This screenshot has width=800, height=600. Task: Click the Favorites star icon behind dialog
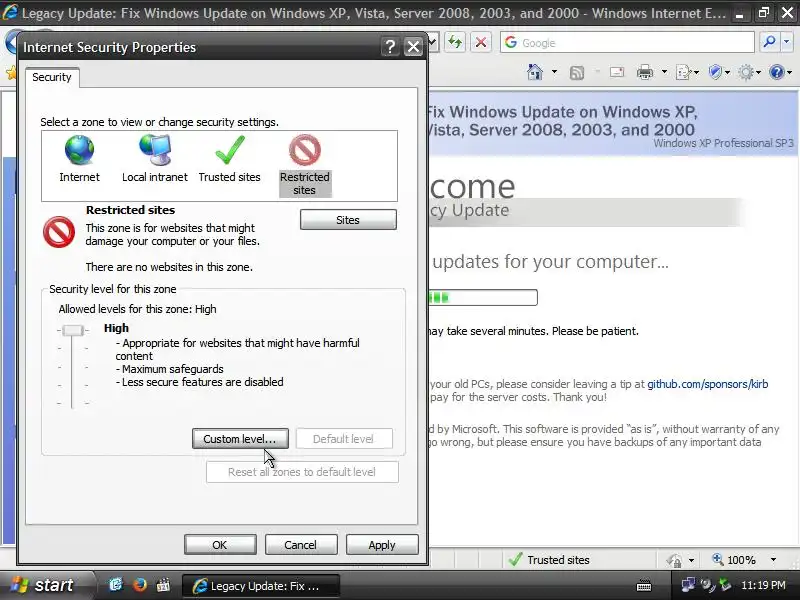click(x=10, y=72)
